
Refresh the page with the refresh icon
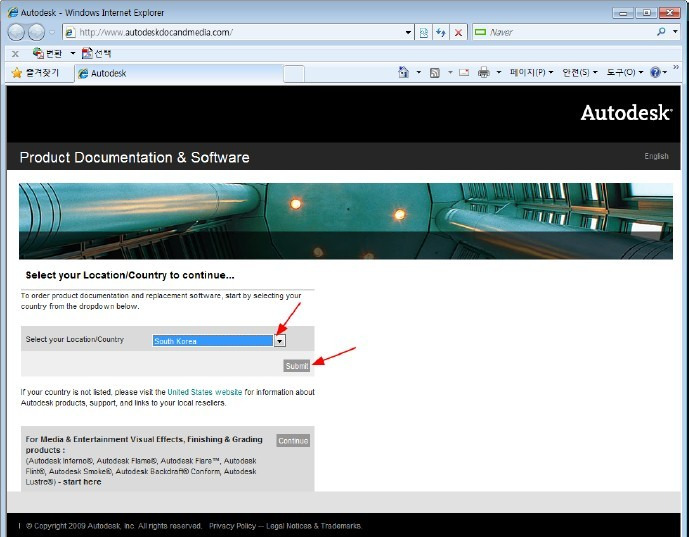[x=441, y=33]
